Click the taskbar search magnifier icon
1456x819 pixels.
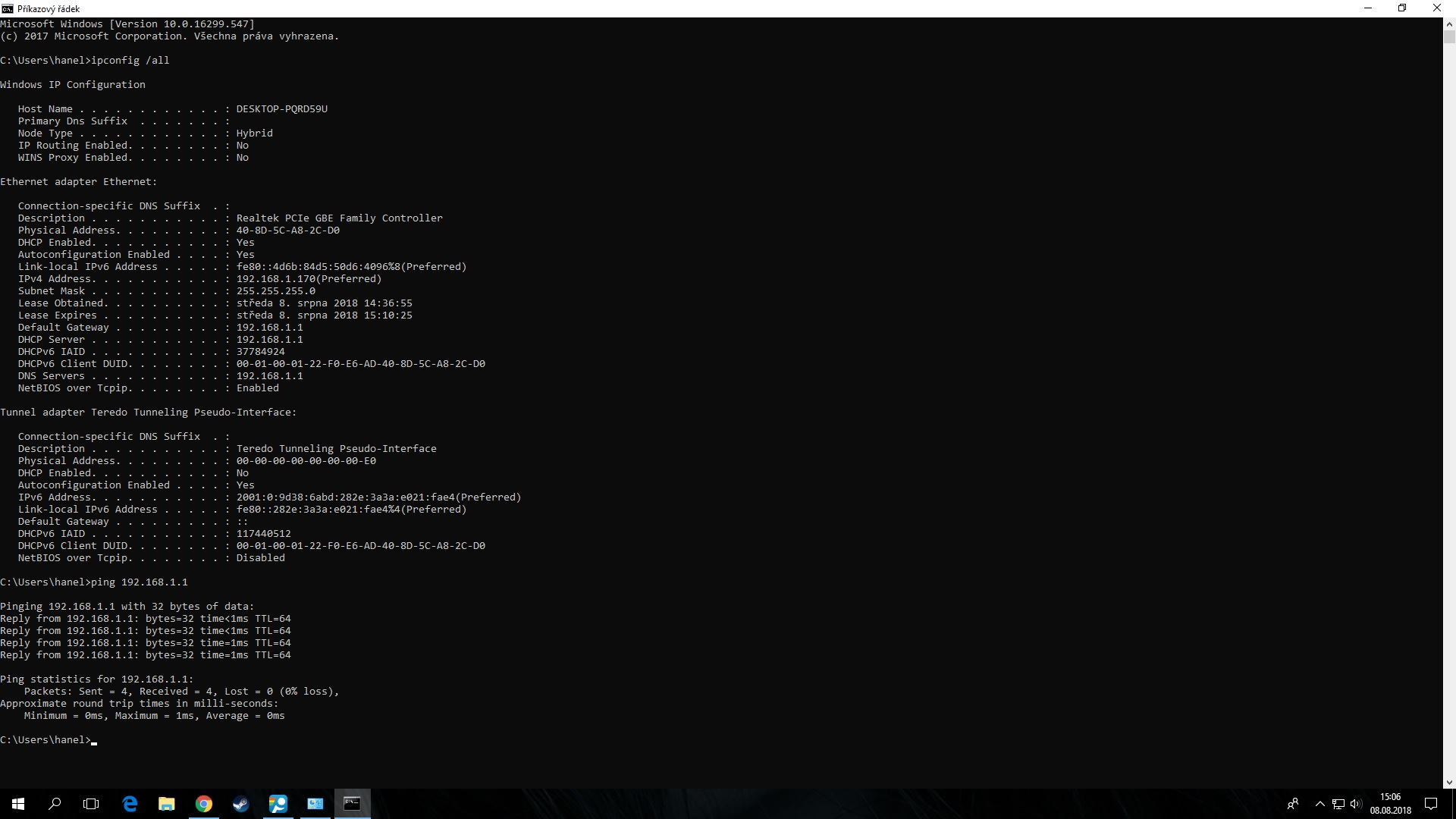click(x=55, y=804)
